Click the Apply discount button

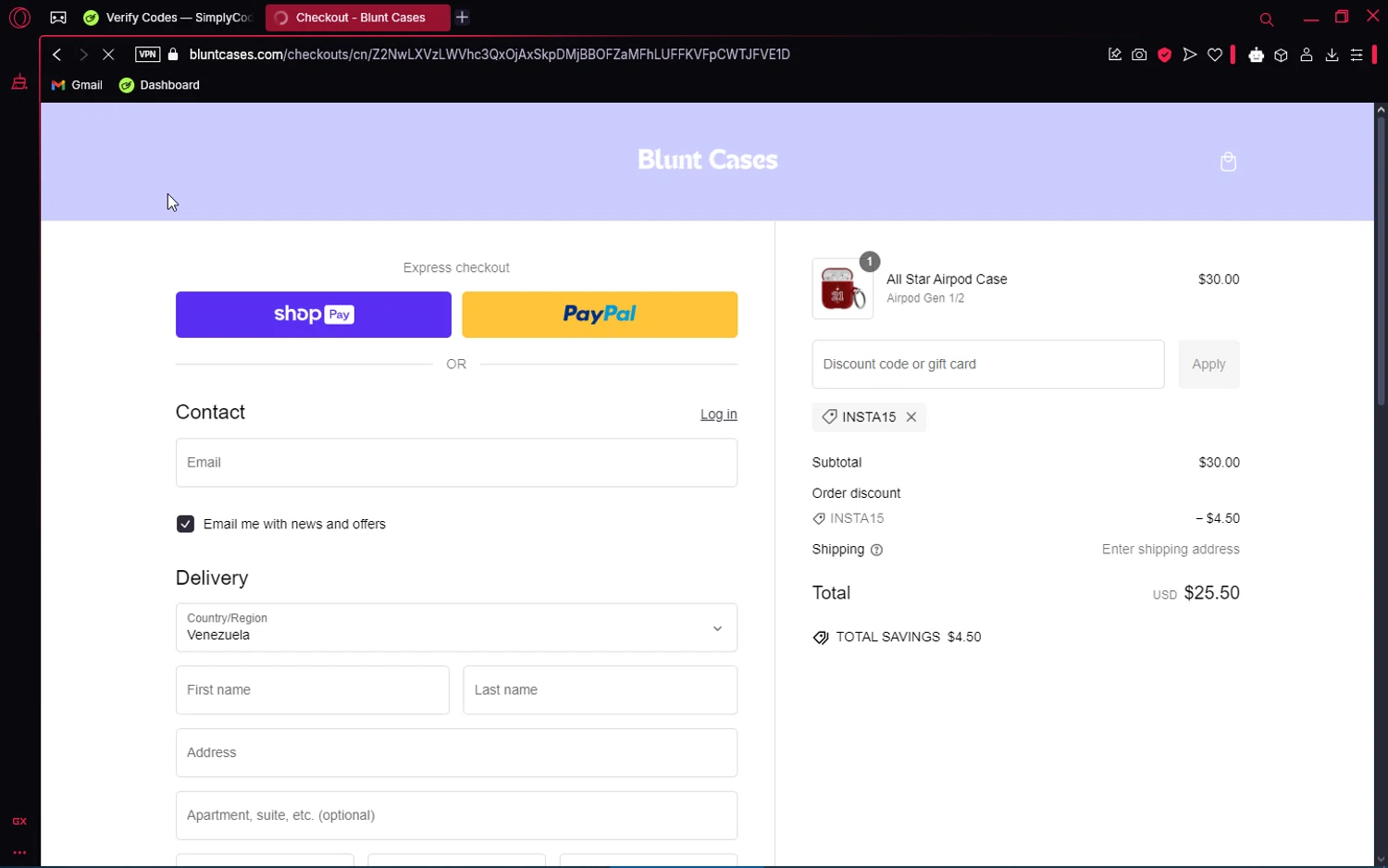(x=1208, y=365)
